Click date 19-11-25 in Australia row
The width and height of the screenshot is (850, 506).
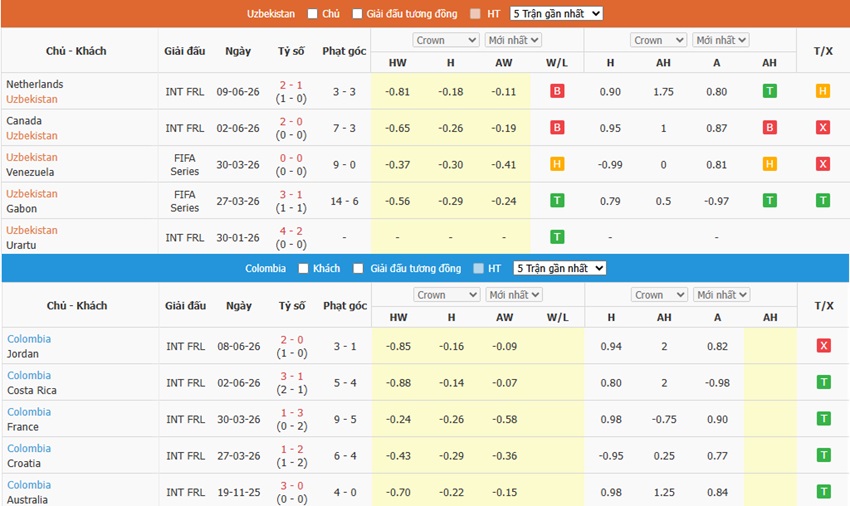(x=239, y=492)
